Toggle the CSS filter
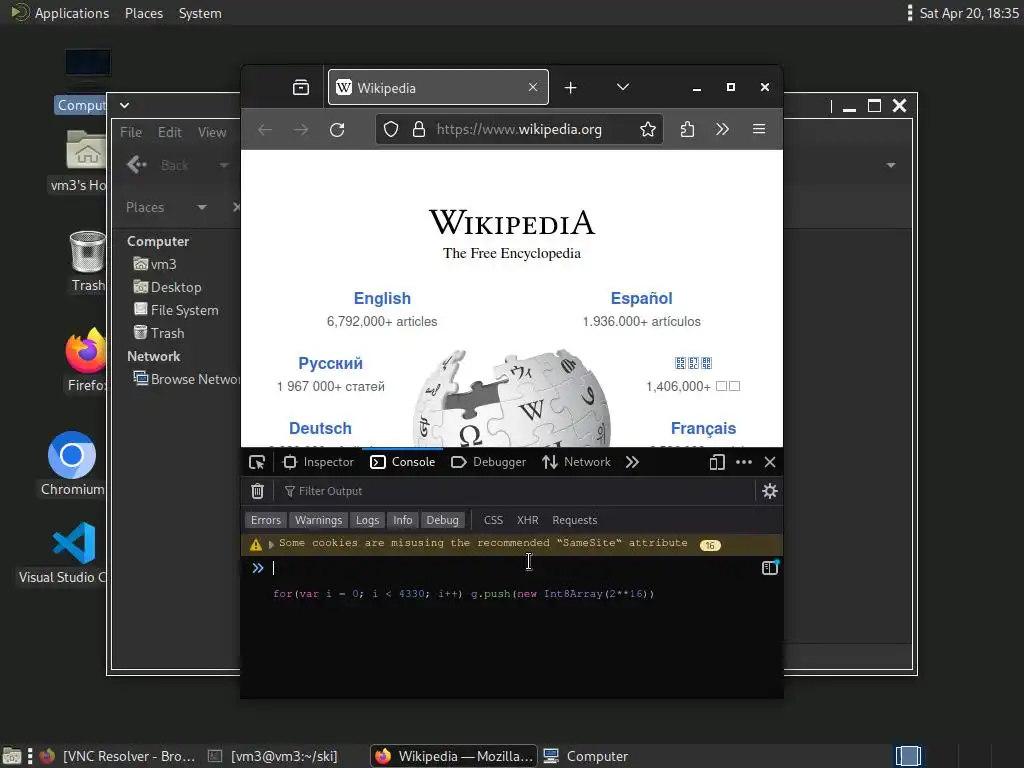 pos(493,520)
